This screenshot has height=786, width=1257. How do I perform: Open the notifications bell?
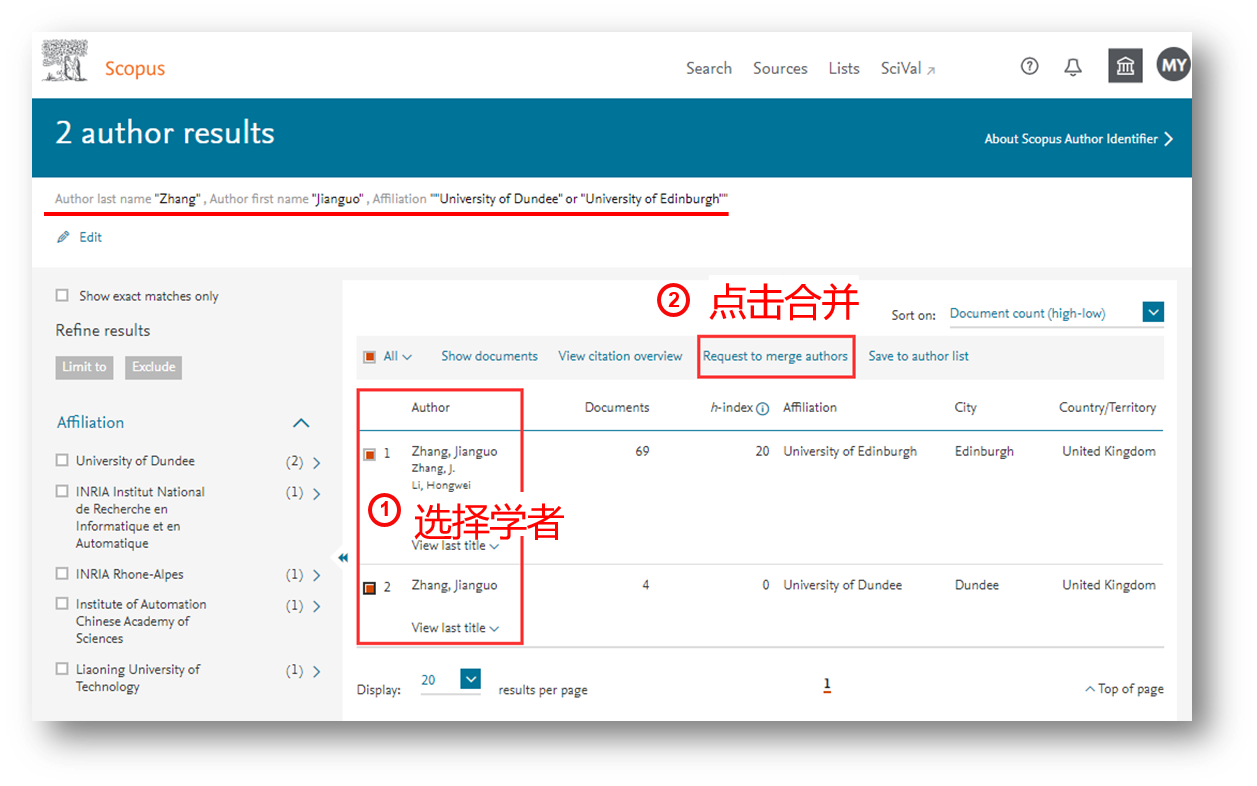point(1073,67)
